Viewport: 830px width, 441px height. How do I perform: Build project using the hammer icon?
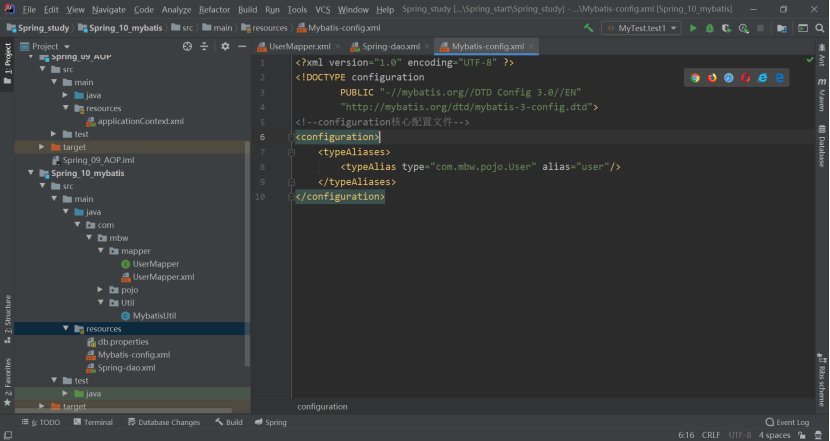[589, 28]
